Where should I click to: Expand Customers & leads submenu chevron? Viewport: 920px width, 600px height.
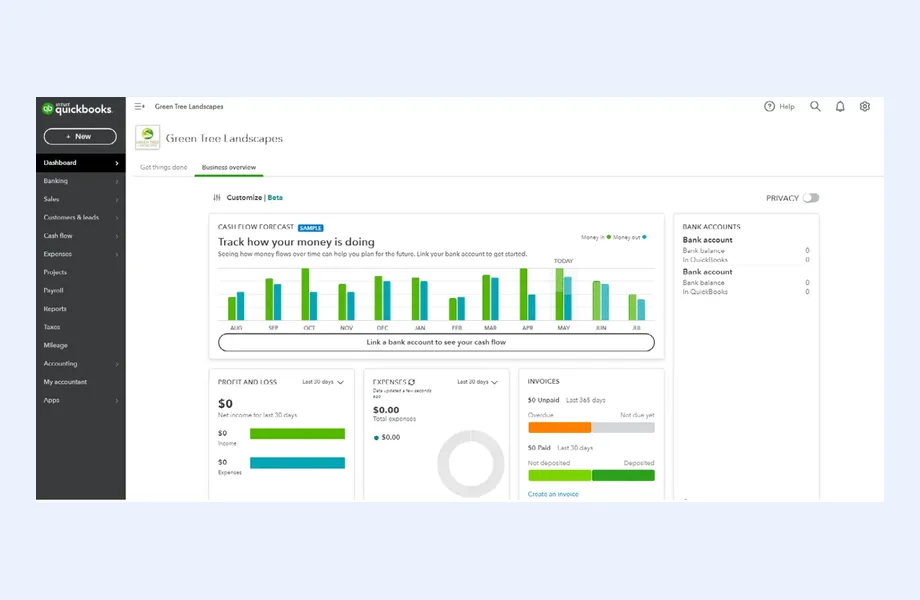pos(117,218)
